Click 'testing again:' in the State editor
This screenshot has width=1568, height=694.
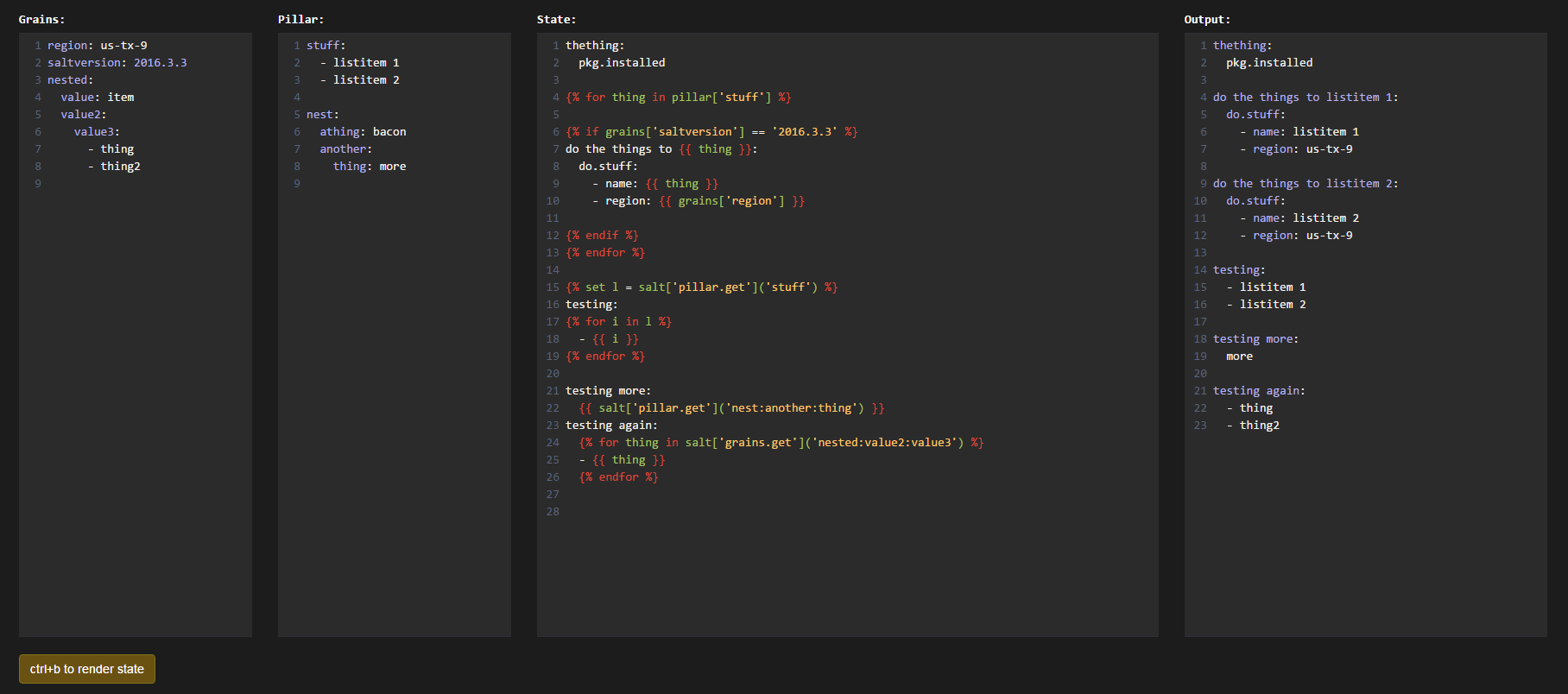(611, 426)
